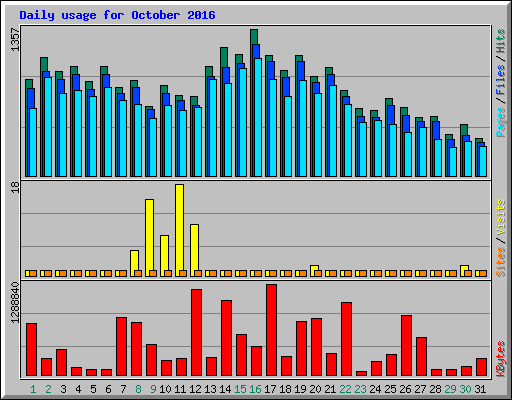Screen dimensions: 512x400
Task: Click the green Hits legend label
Action: coord(501,41)
